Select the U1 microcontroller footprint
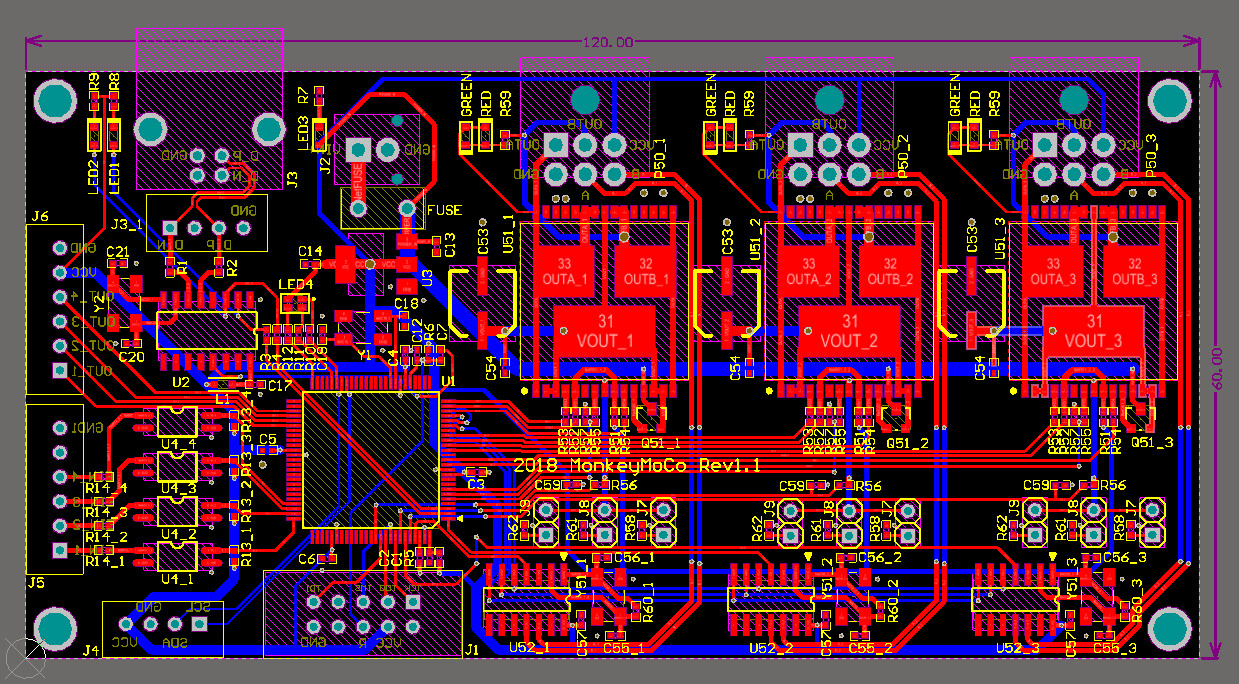 tap(370, 459)
